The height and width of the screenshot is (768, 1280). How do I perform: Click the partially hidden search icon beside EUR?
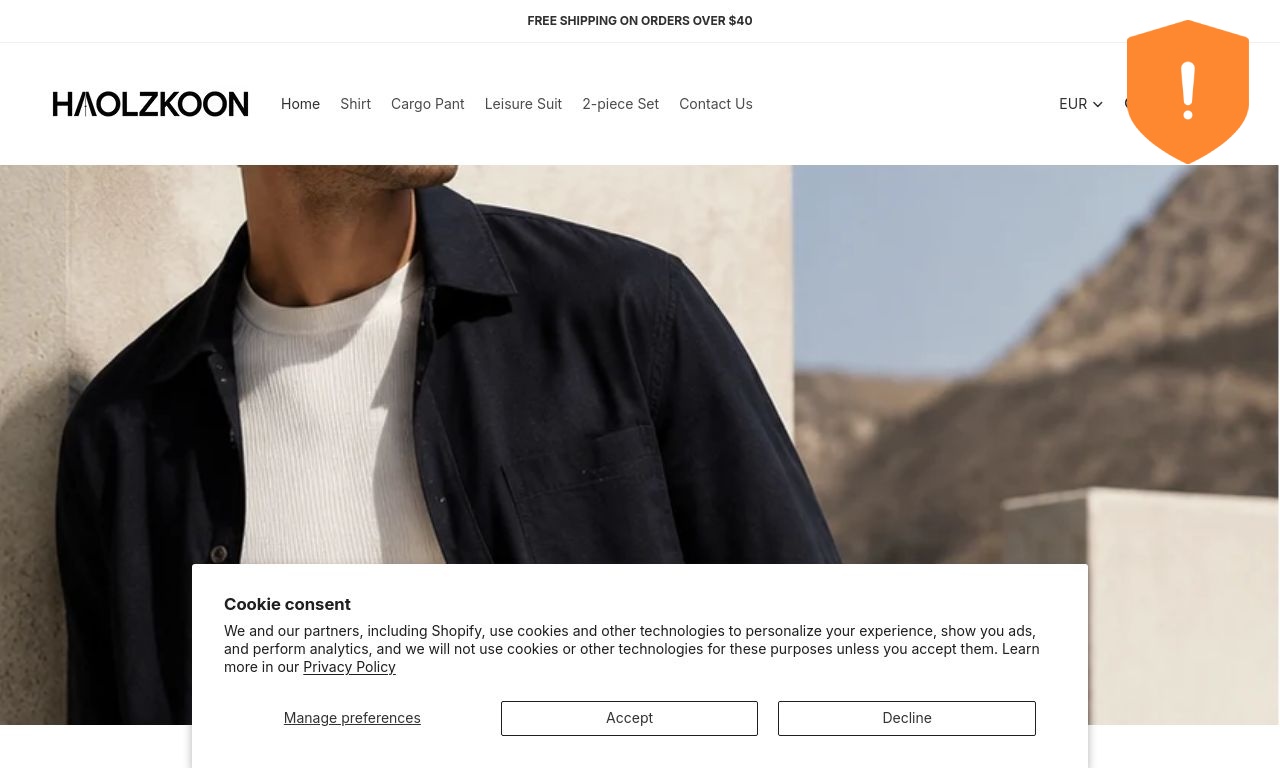tap(1127, 104)
